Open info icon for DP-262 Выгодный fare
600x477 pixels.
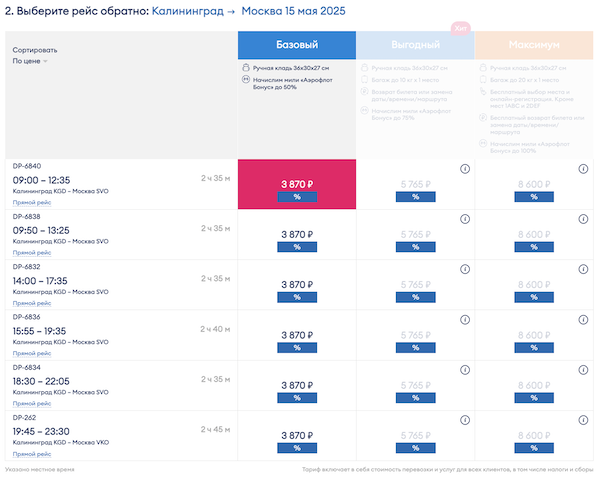coord(465,418)
